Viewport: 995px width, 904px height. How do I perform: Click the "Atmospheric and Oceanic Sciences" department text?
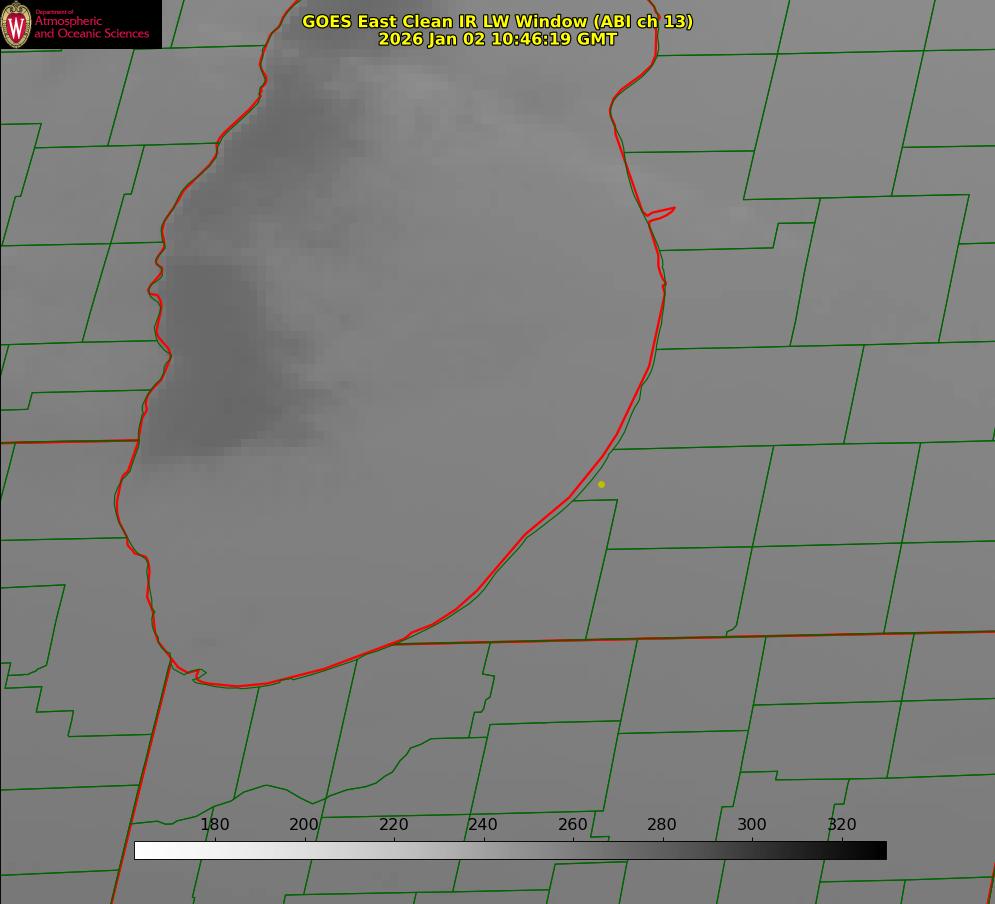[x=91, y=27]
